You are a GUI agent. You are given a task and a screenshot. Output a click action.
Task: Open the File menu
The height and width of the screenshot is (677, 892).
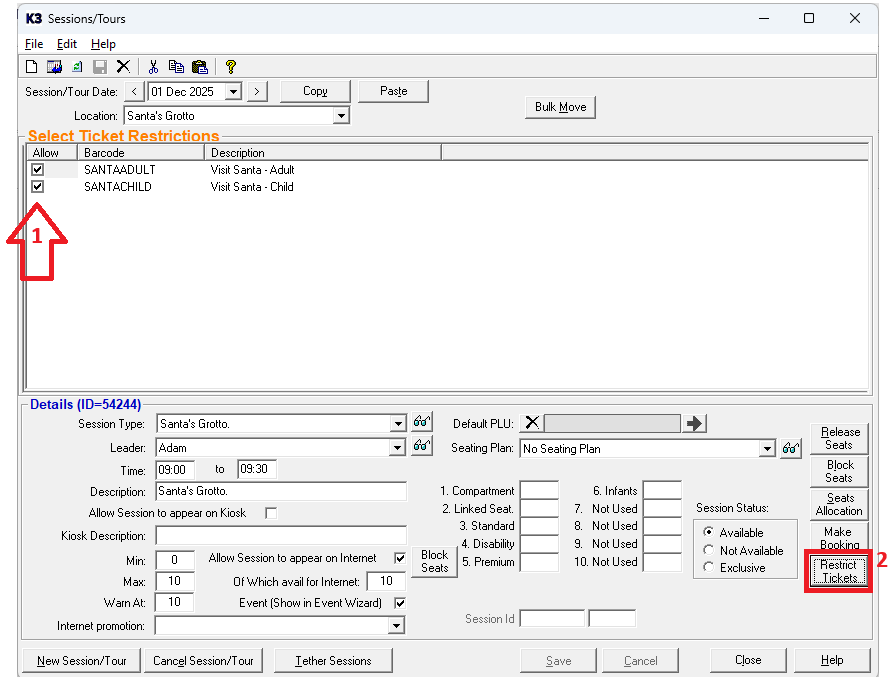pos(34,44)
